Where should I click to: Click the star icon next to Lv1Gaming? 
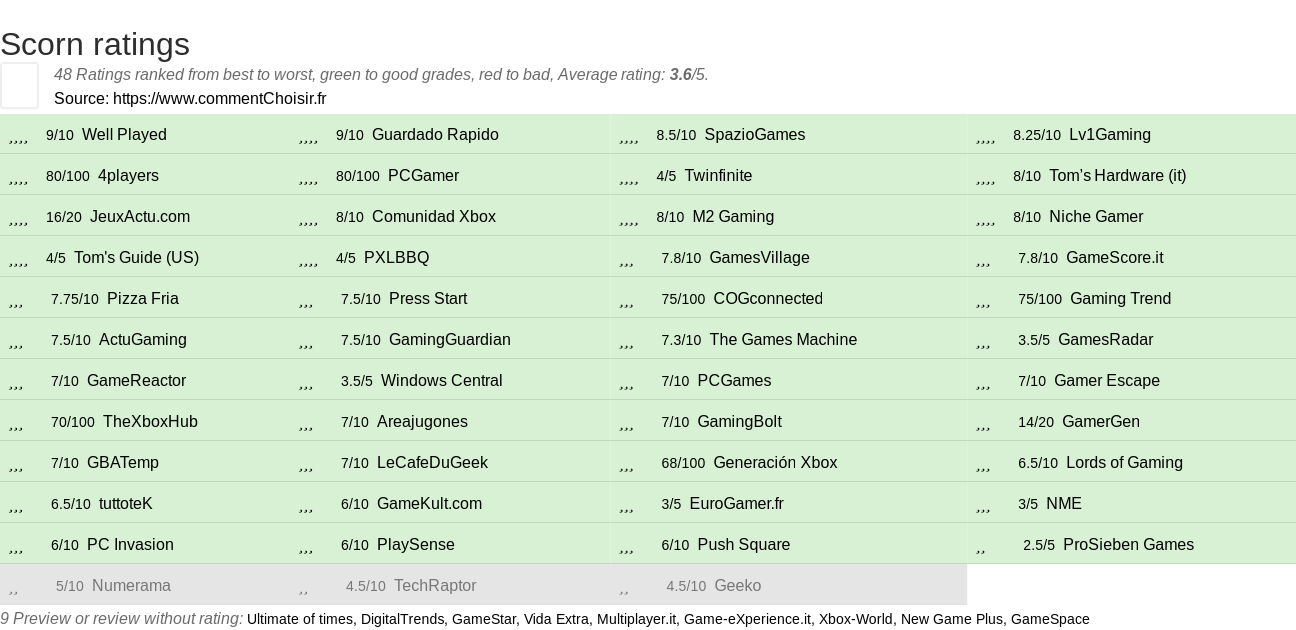986,135
